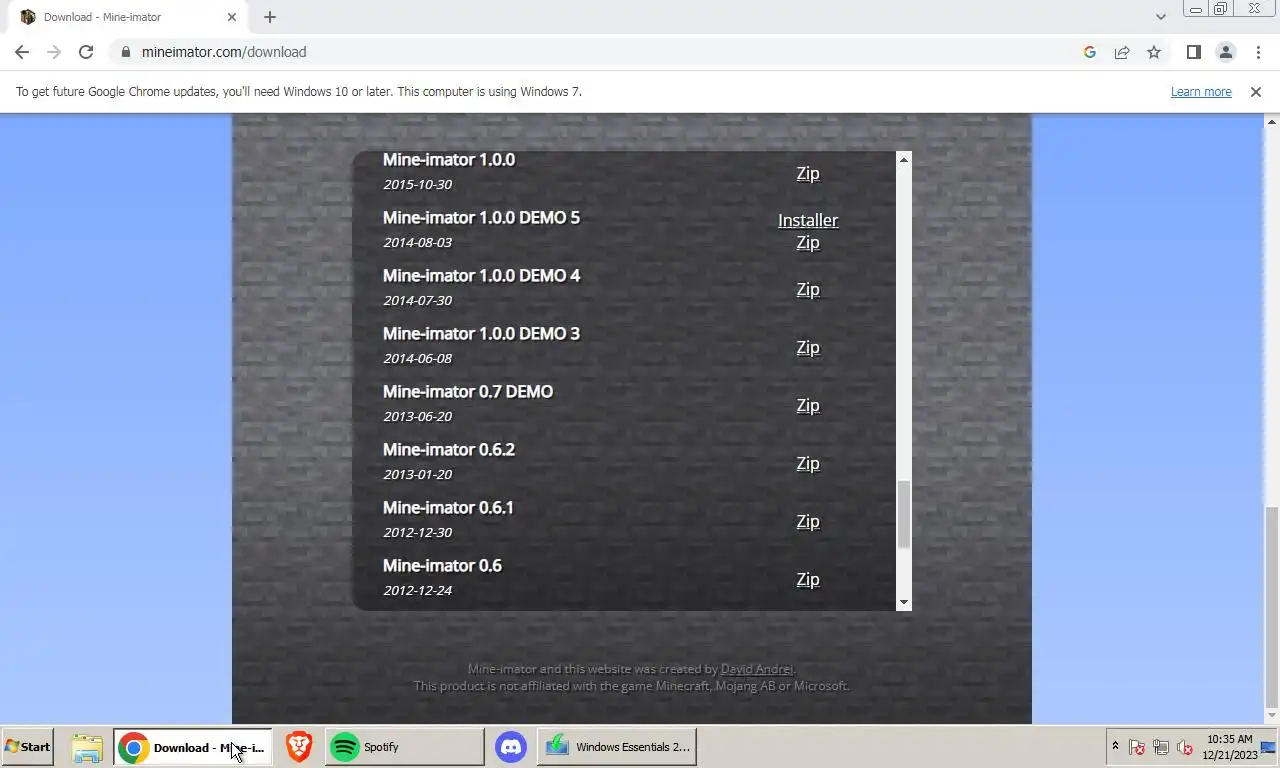Screen dimensions: 1280x768
Task: Open Discord from the taskbar
Action: coord(511,747)
